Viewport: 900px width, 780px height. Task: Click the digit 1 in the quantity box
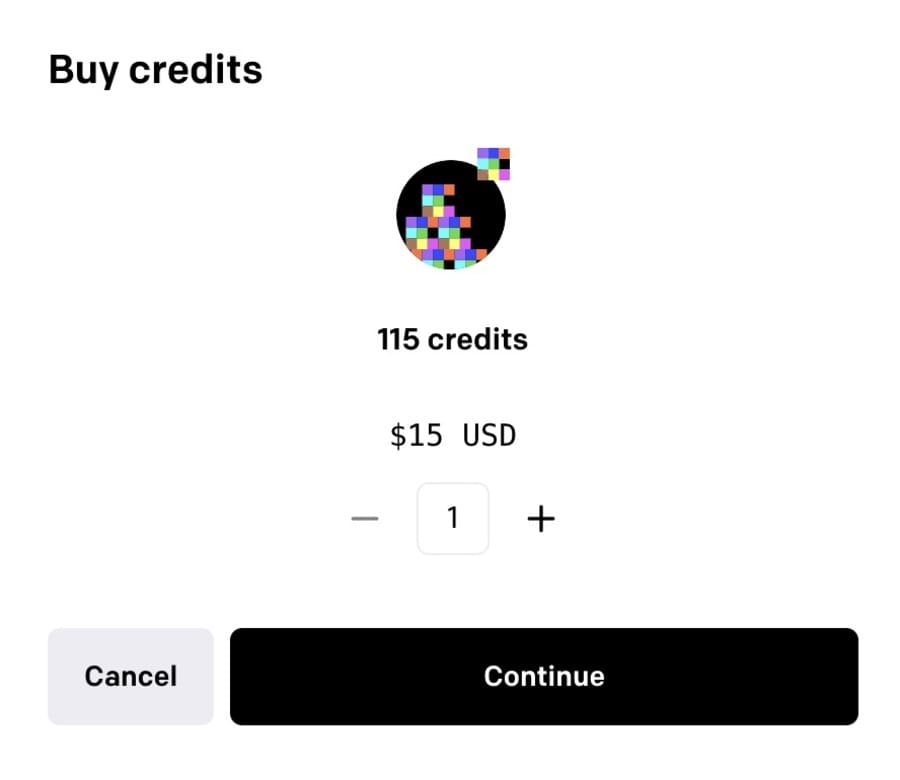tap(453, 518)
